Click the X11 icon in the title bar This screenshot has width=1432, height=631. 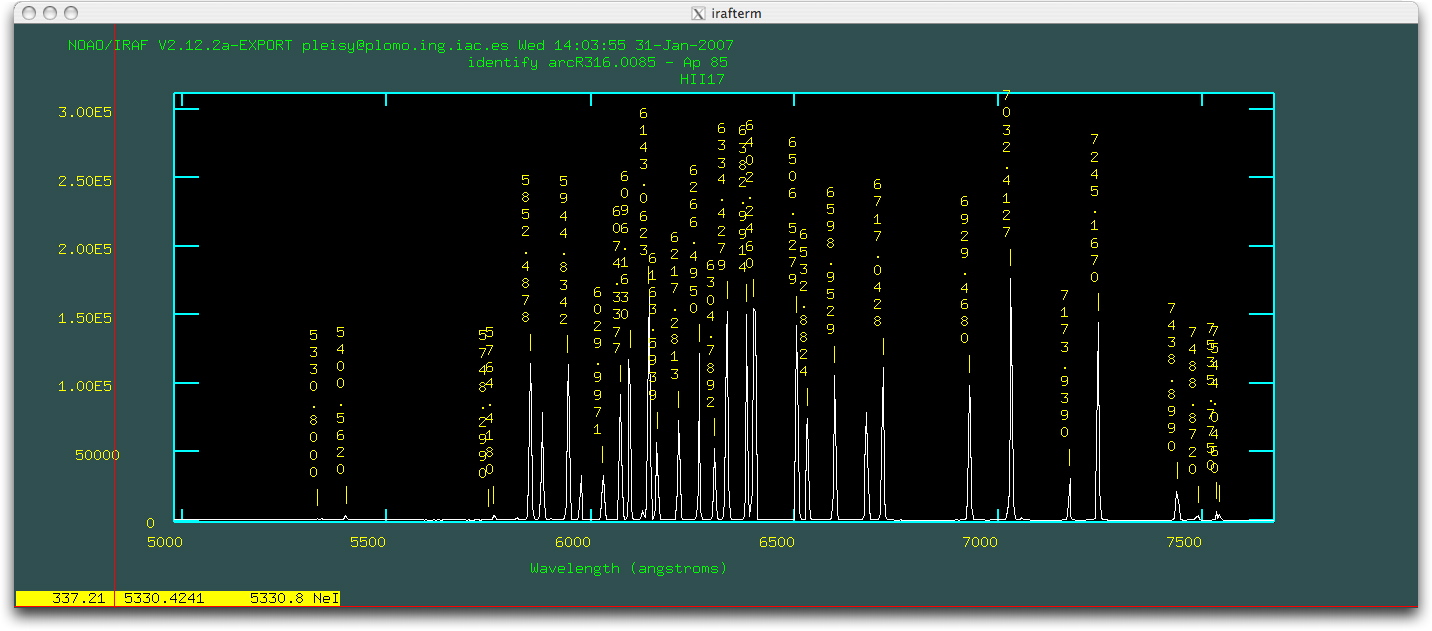[x=698, y=13]
